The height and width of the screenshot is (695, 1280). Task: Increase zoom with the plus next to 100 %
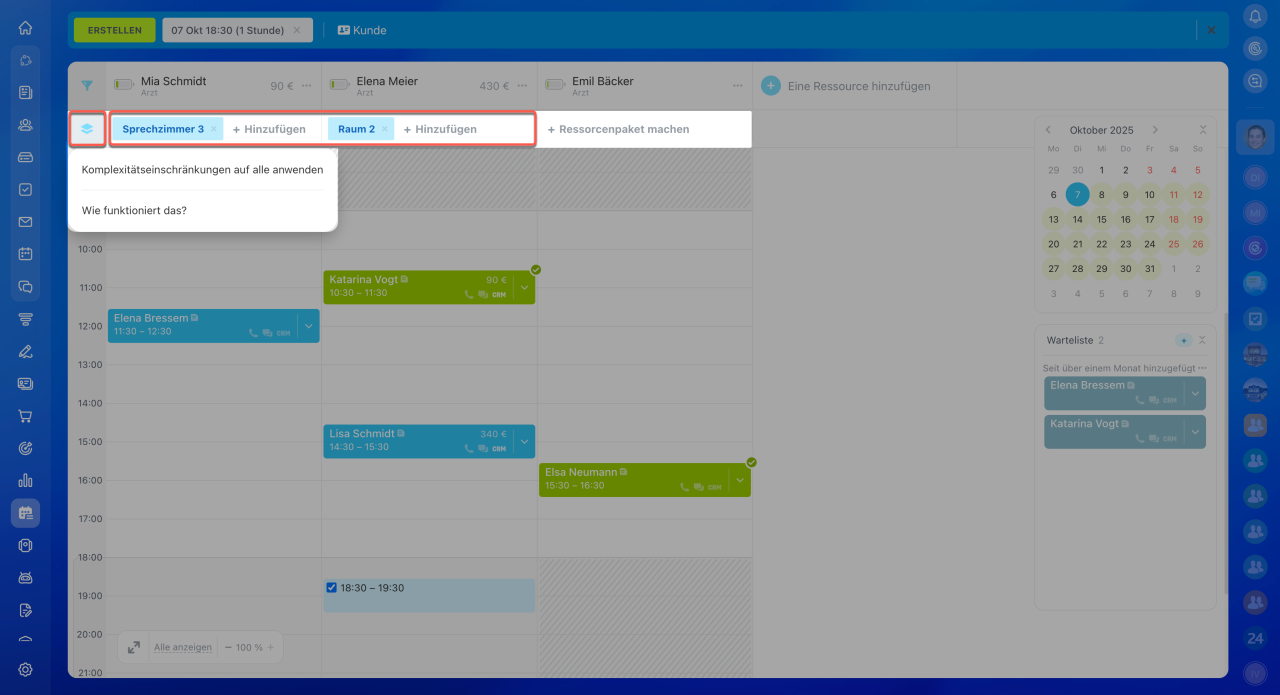tap(270, 647)
